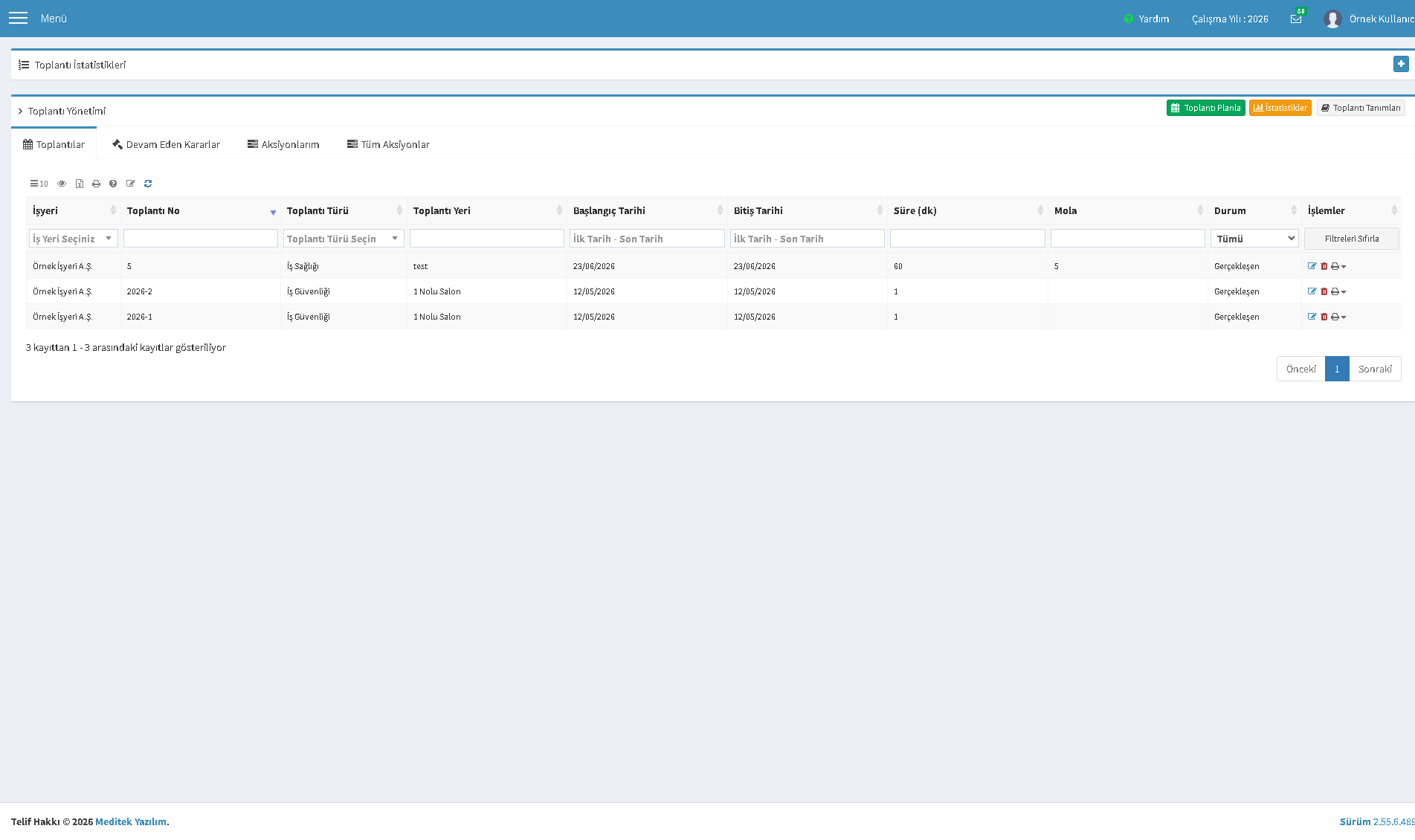Refresh the table with blue refresh icon
Viewport: 1415px width, 840px height.
(x=148, y=184)
